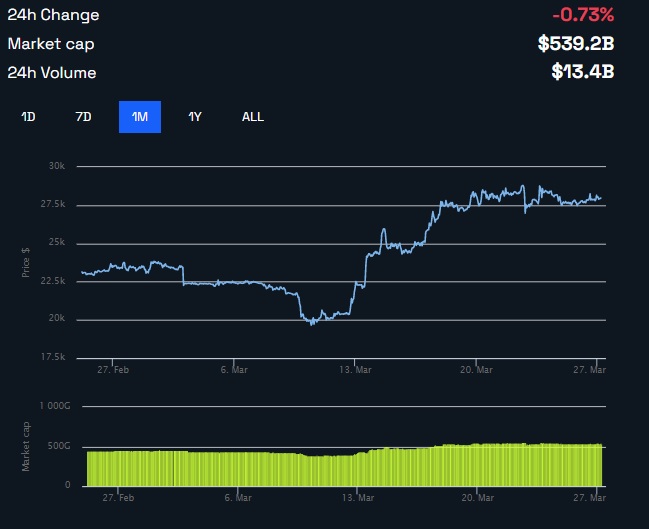The width and height of the screenshot is (649, 529).
Task: Click the 24h Volume label
Action: 52,73
